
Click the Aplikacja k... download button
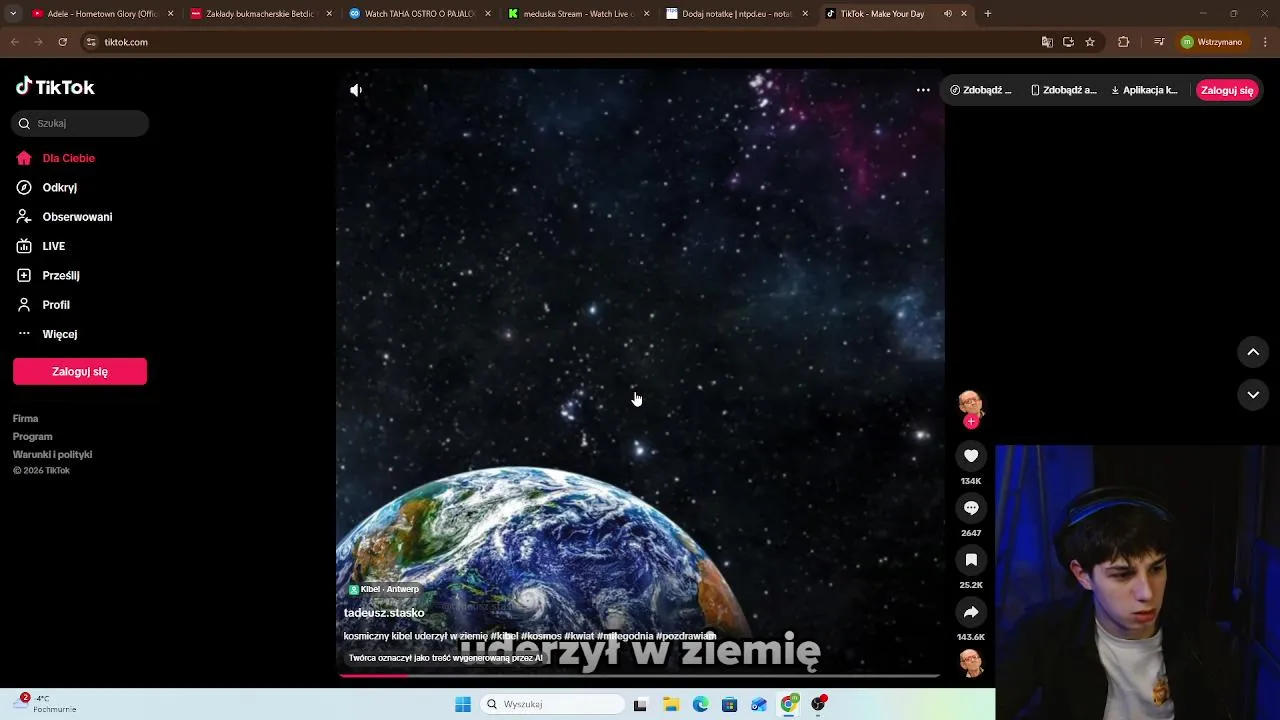(x=1144, y=90)
